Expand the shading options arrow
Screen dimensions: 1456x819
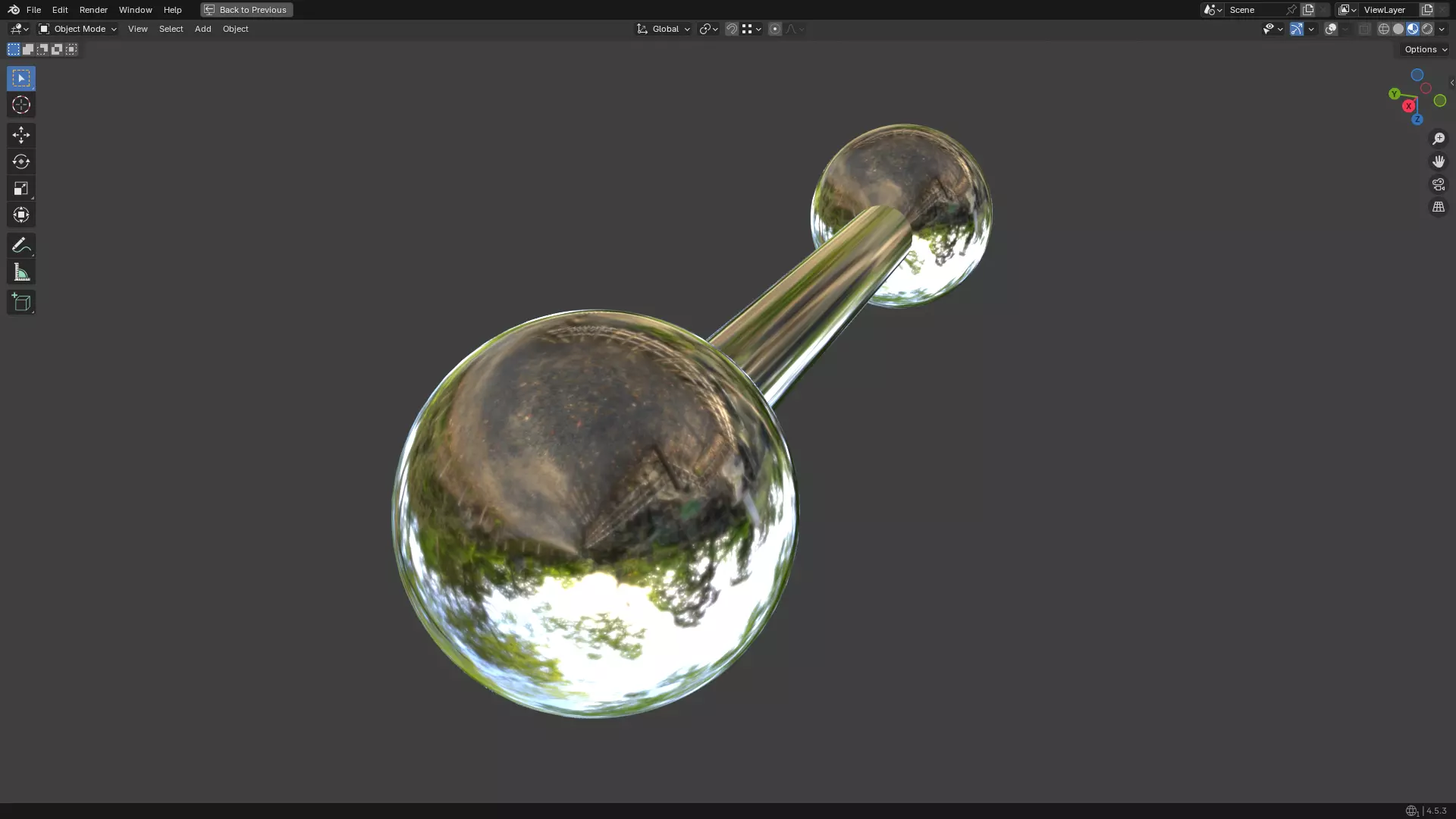pyautogui.click(x=1442, y=29)
